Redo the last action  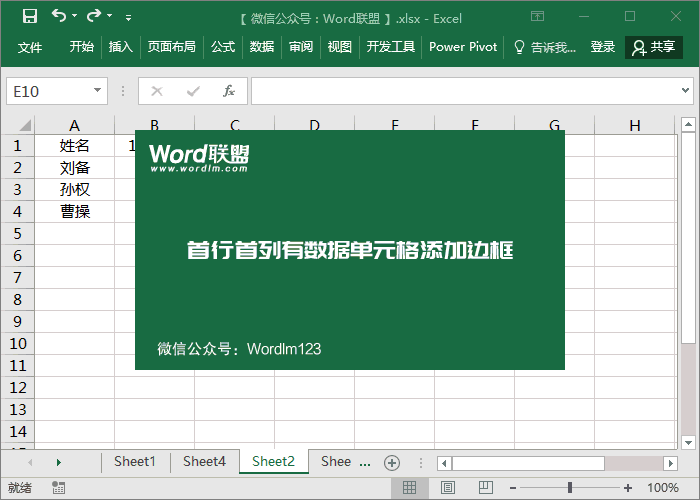(94, 16)
